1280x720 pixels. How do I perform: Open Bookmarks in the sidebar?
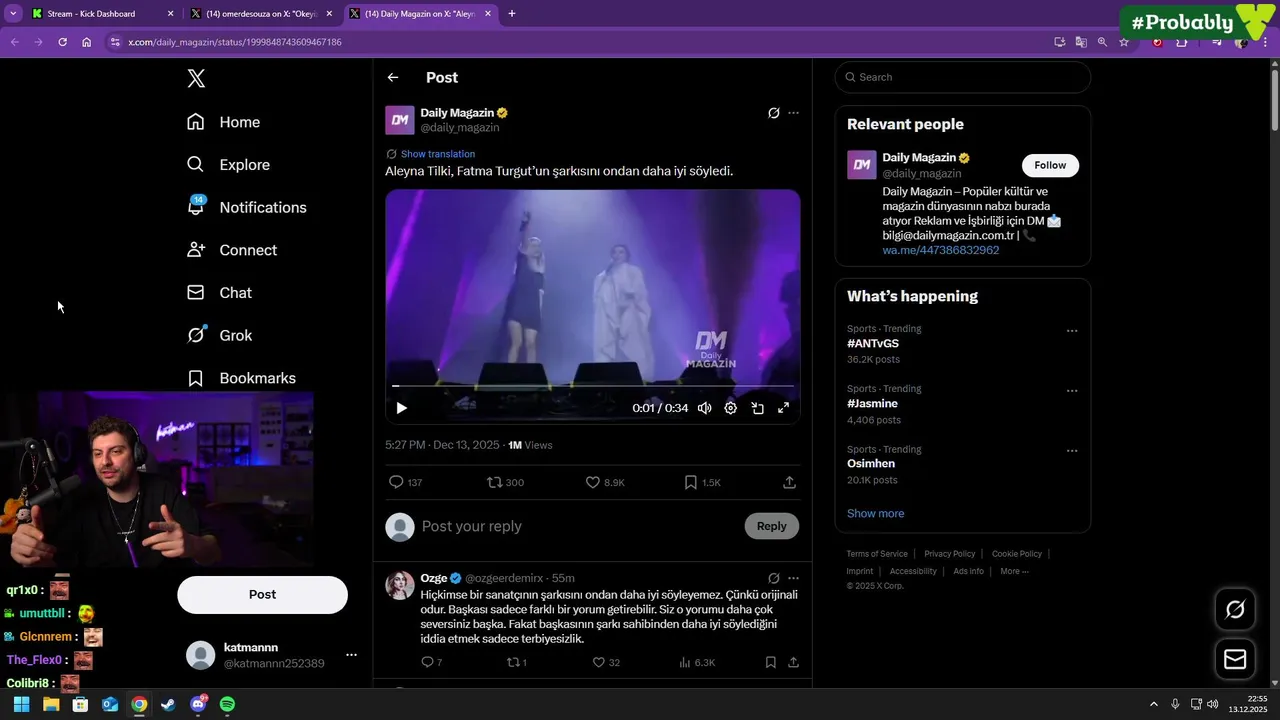pos(241,378)
